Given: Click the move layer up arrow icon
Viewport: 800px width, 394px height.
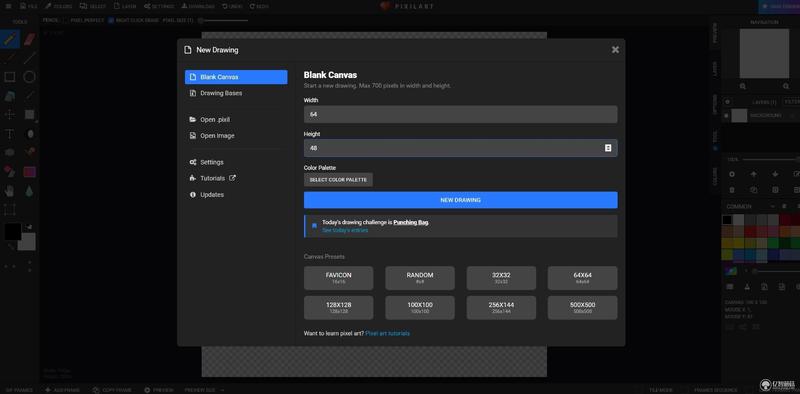Looking at the screenshot, I should click(x=754, y=174).
